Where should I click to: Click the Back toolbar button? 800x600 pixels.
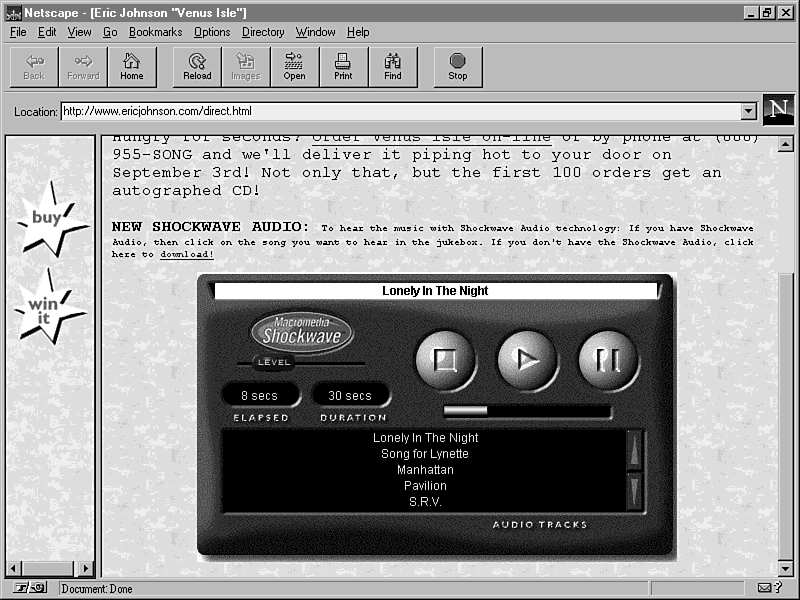click(34, 67)
